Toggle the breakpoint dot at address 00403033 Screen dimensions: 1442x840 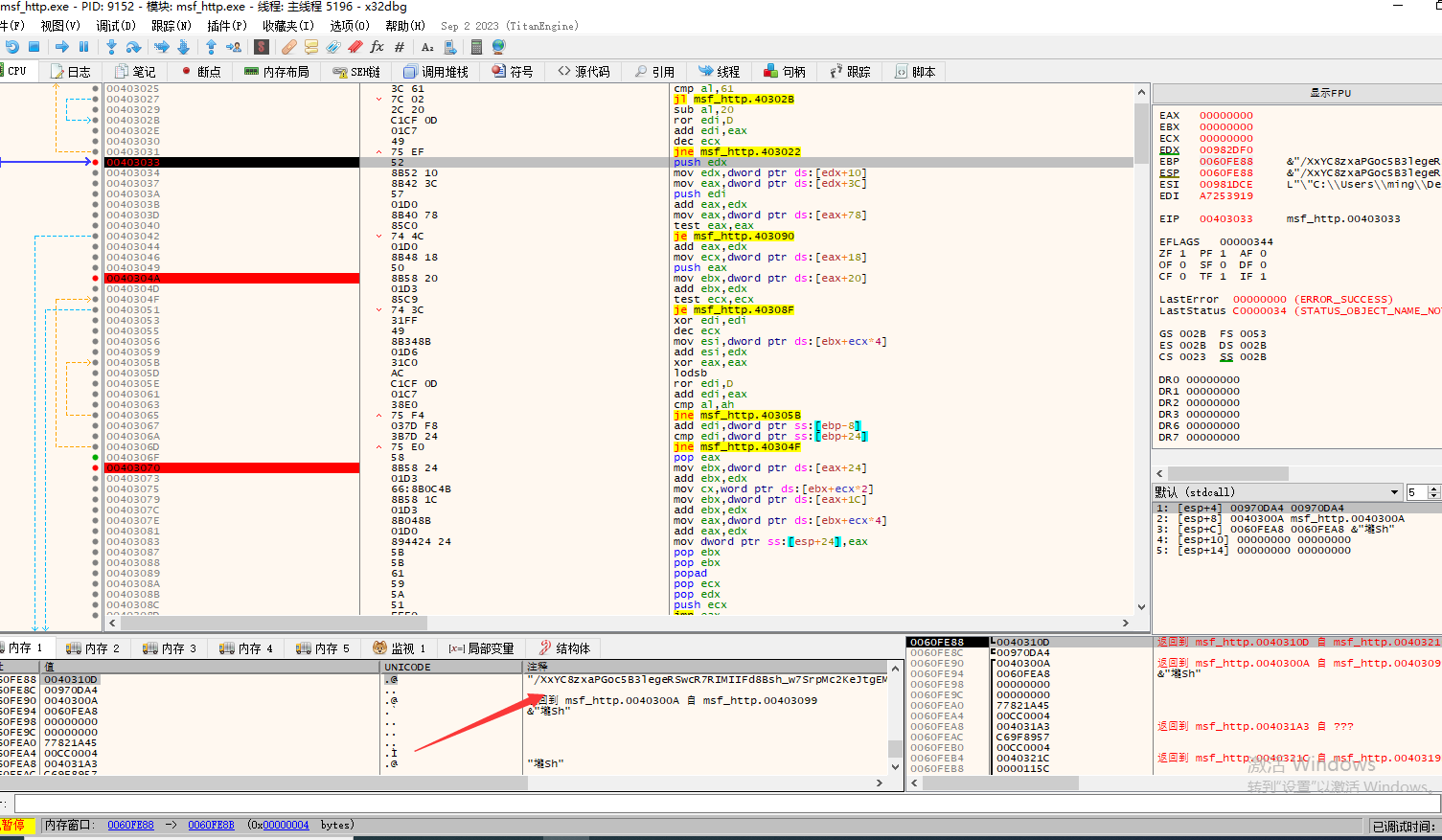pos(95,163)
